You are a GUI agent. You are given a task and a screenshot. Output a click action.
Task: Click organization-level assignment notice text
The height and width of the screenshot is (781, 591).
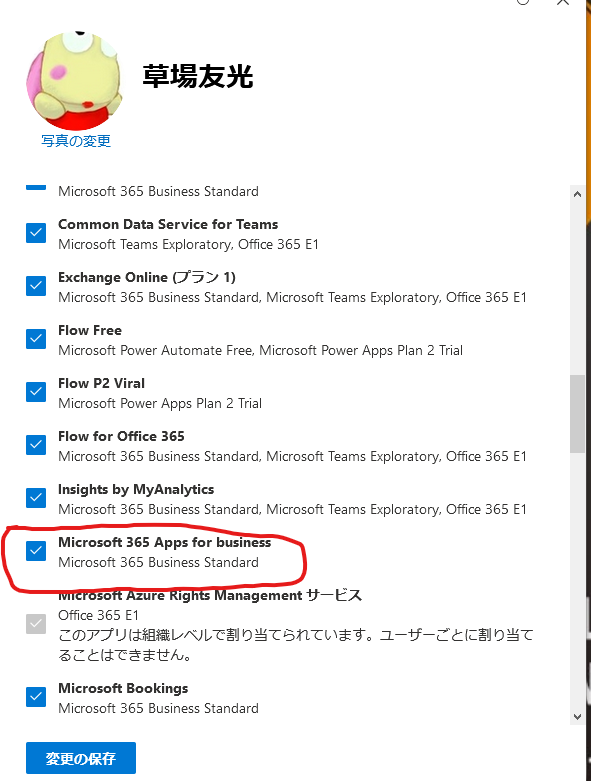click(x=296, y=645)
